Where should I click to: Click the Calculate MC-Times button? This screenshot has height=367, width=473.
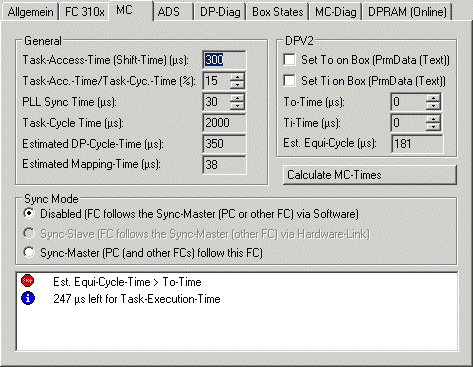370,175
